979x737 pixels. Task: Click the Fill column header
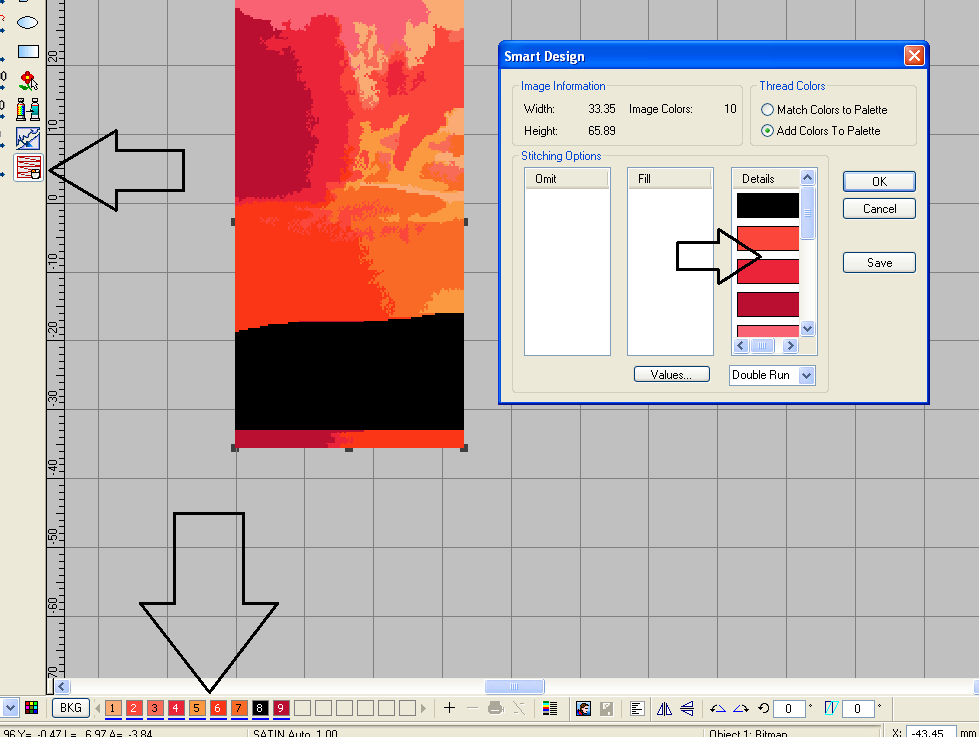pos(669,179)
